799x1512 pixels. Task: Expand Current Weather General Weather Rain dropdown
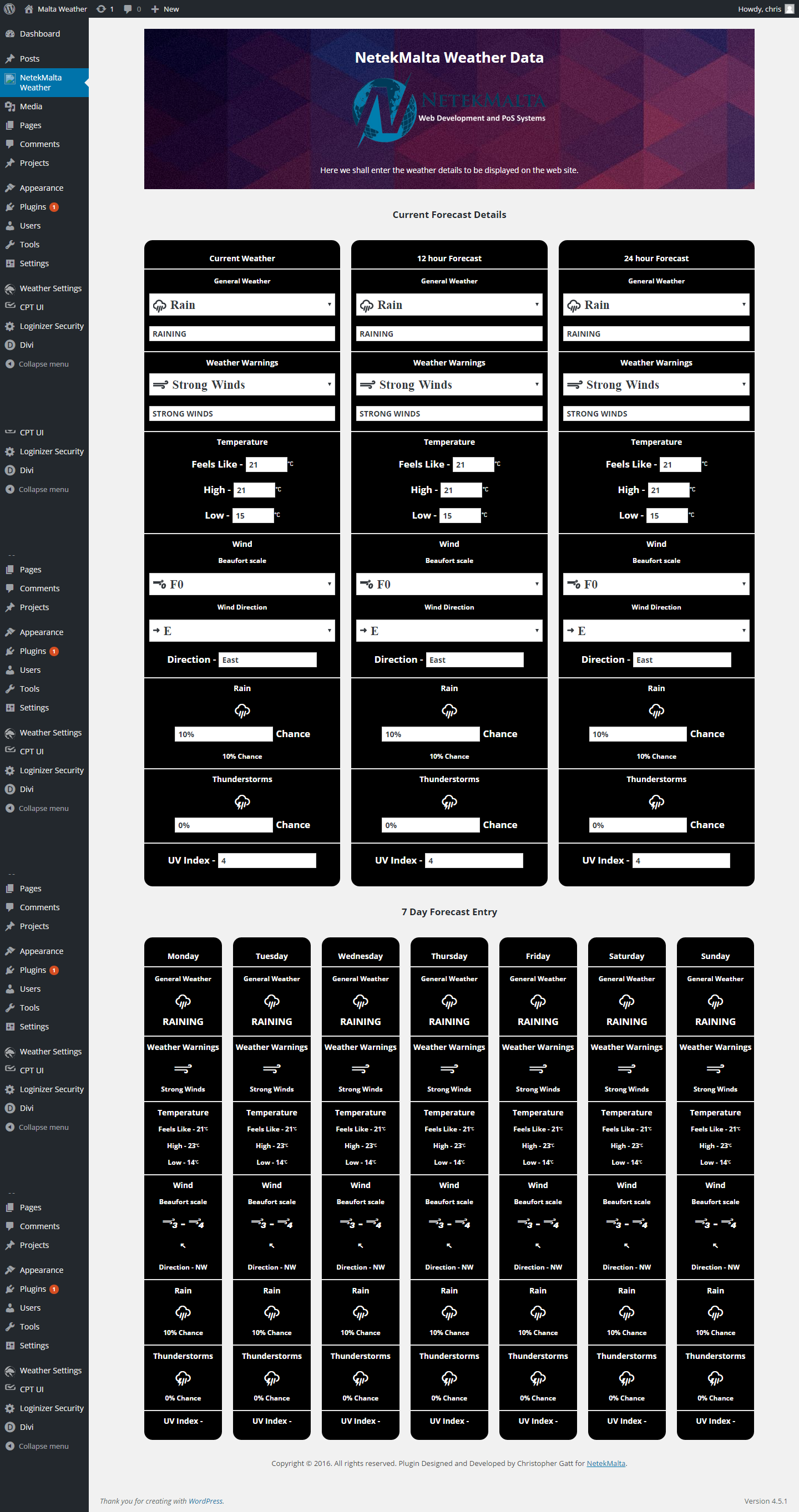point(242,305)
